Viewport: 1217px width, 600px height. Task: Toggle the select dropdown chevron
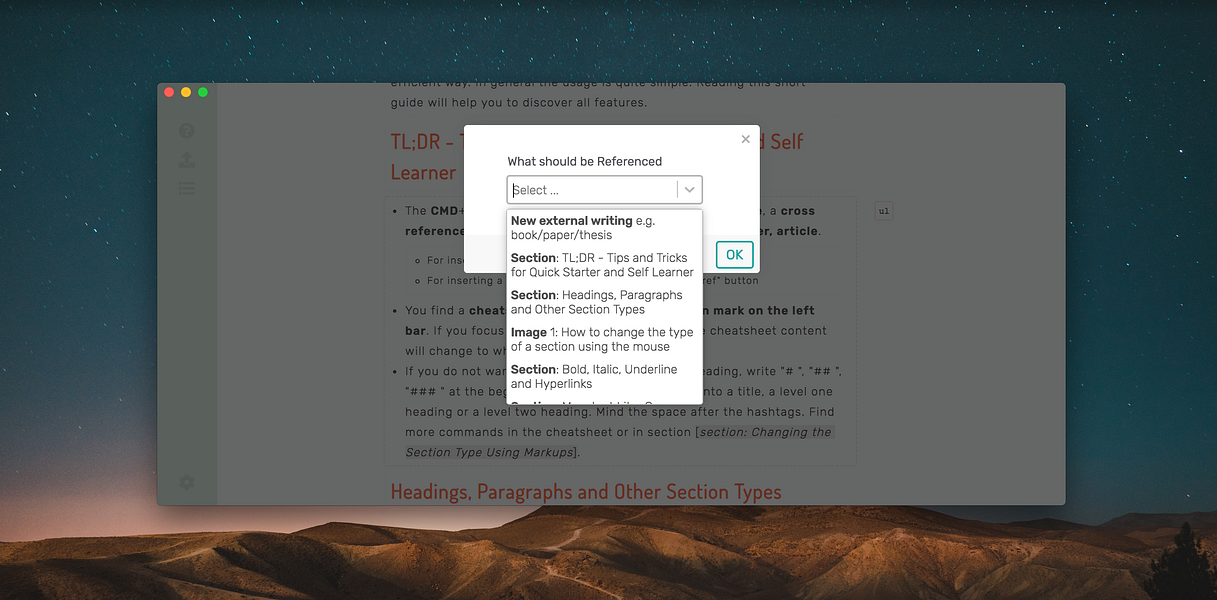(690, 190)
